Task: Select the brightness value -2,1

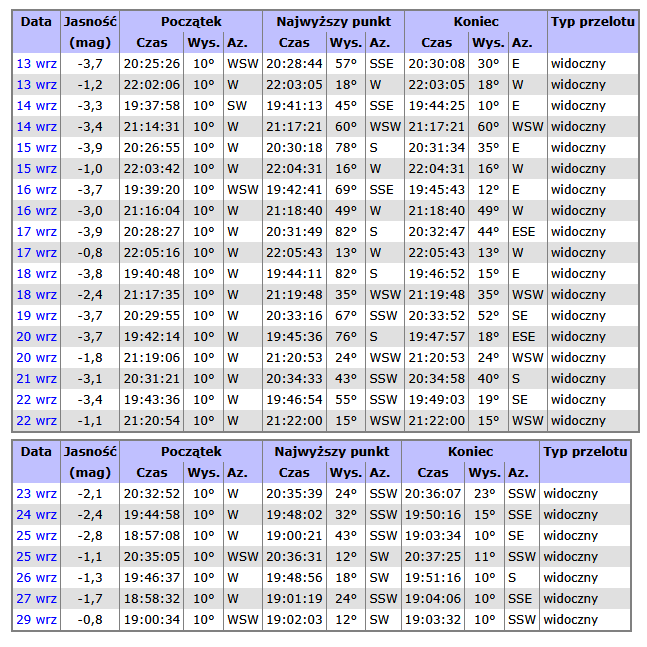Action: point(90,494)
